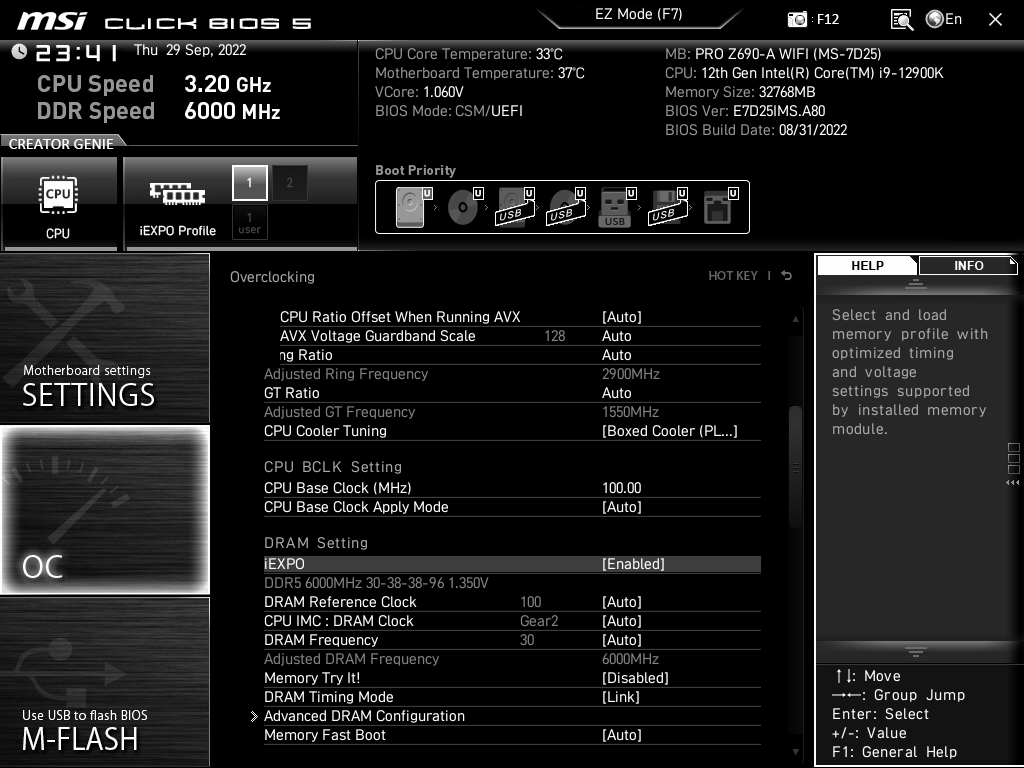Open the M-FLASH BIOS flash section
This screenshot has width=1024, height=768.
point(104,682)
